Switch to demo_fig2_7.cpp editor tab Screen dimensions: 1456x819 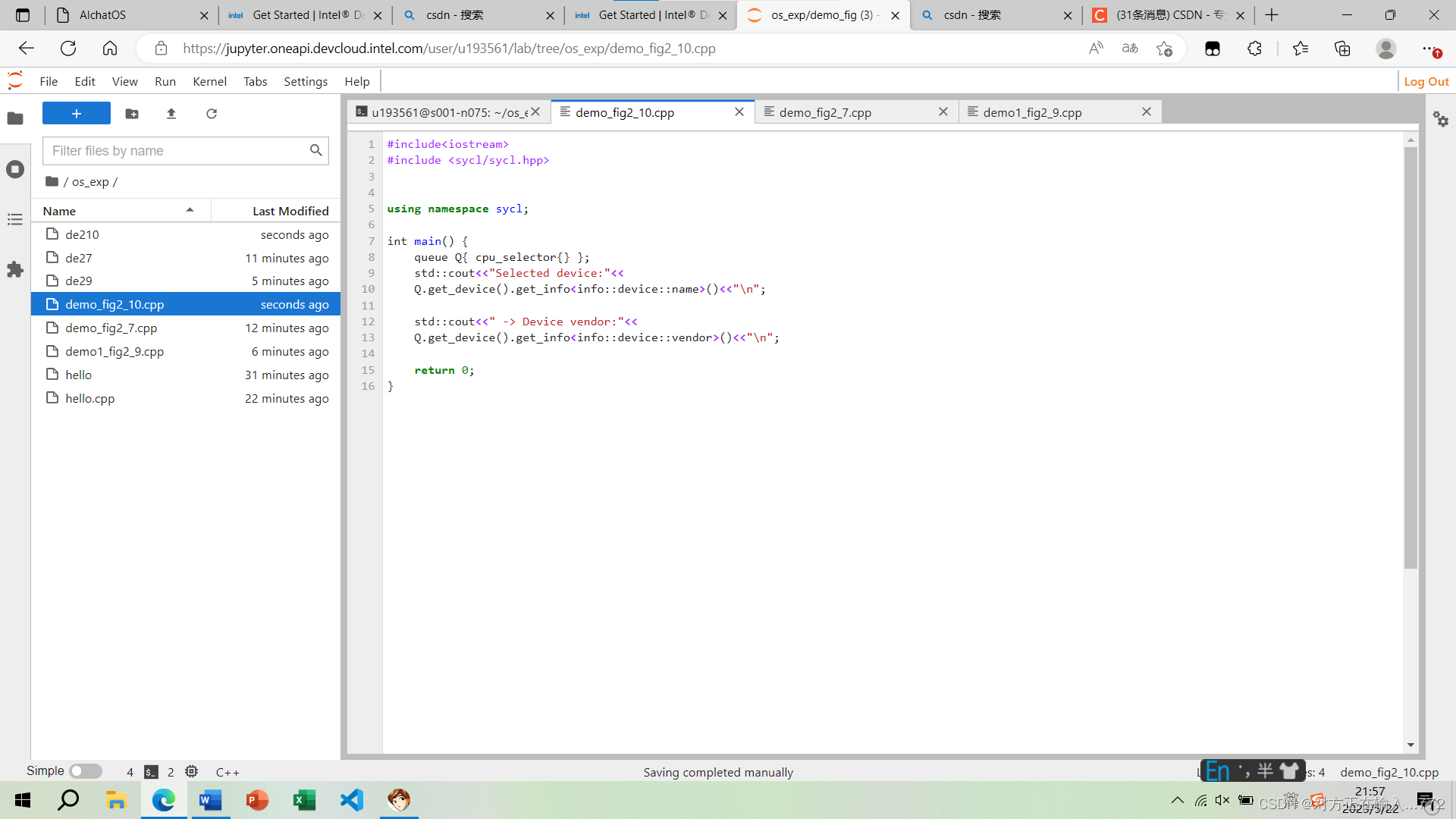[825, 112]
